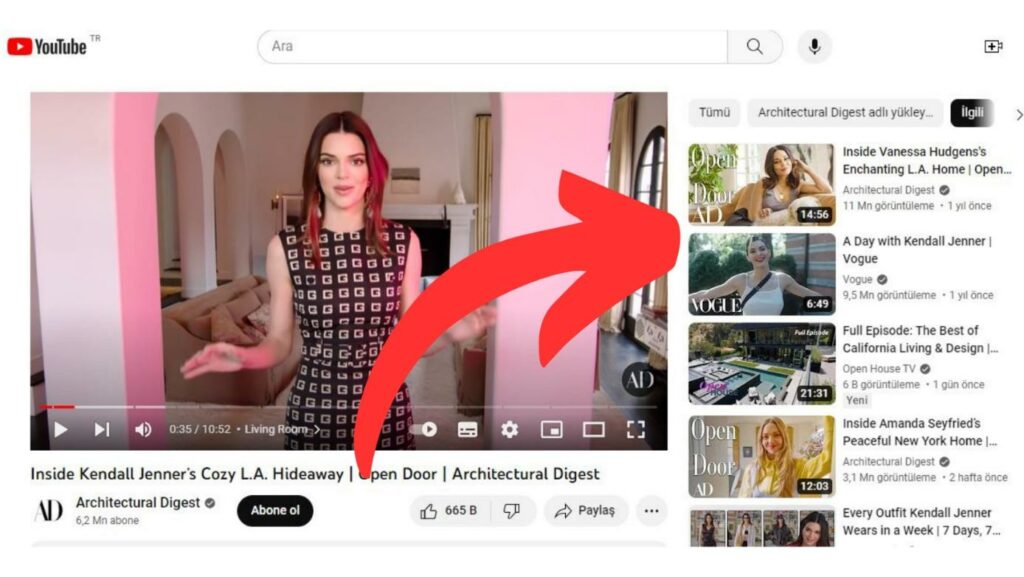1024x577 pixels.
Task: Like the video with 665 B likes
Action: [448, 510]
